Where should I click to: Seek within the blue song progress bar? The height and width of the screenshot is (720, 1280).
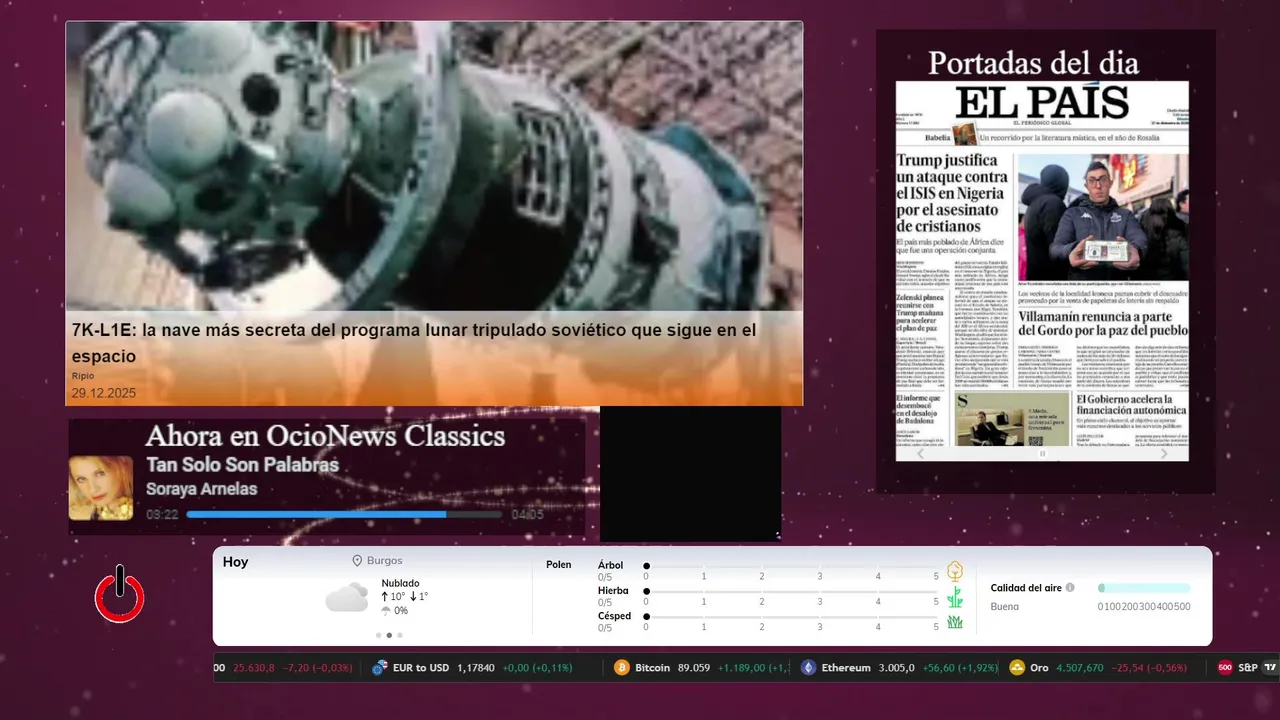tap(345, 514)
